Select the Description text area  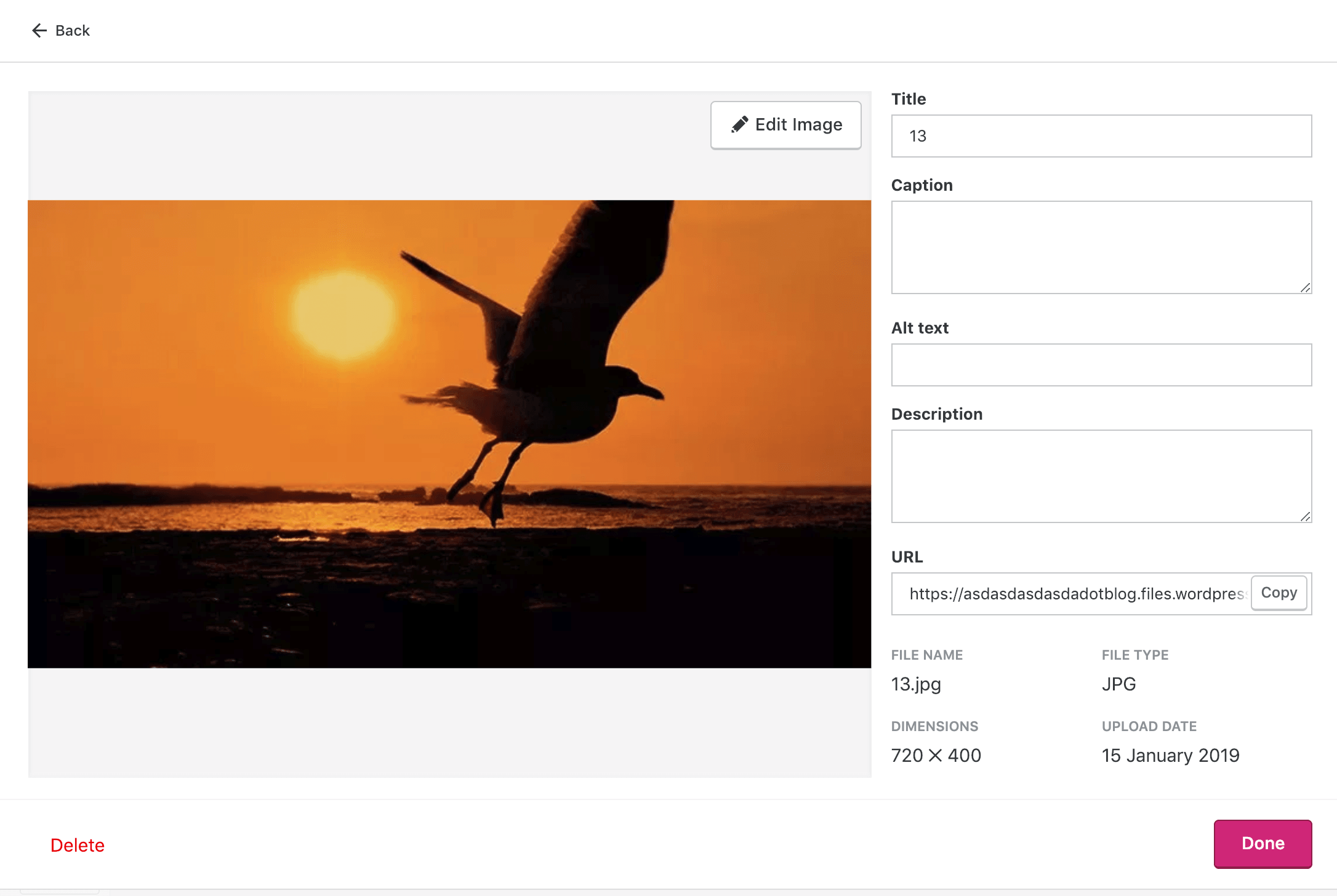click(1101, 476)
